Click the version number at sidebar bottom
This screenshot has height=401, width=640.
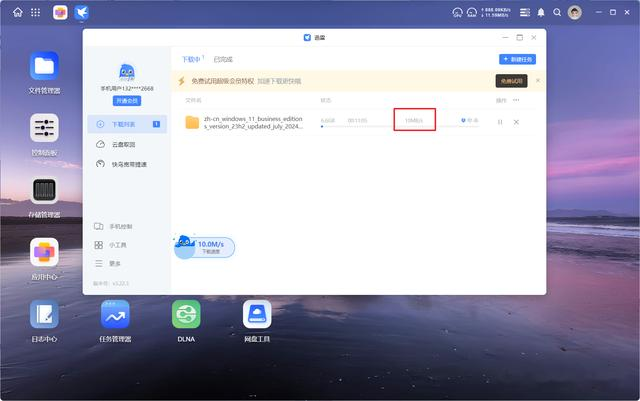pyautogui.click(x=111, y=283)
